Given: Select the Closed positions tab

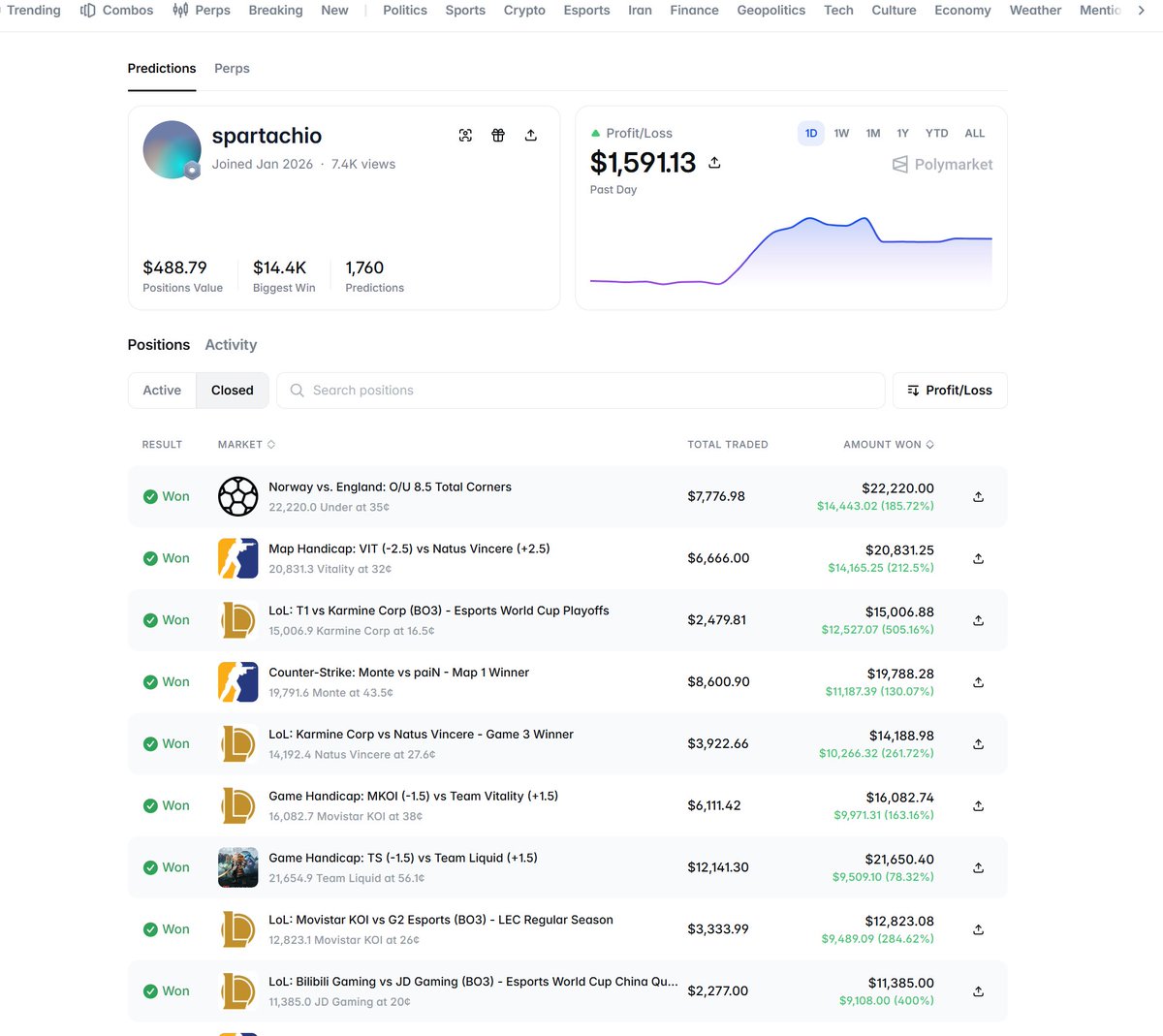Looking at the screenshot, I should tap(233, 391).
